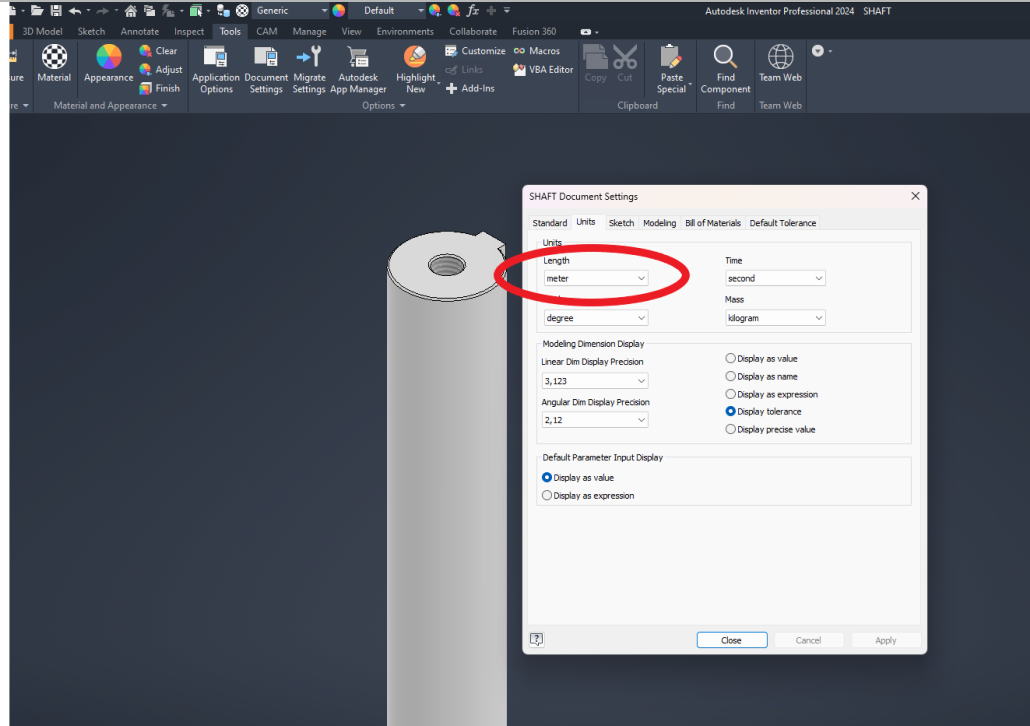The width and height of the screenshot is (1030, 726).
Task: Open the Manage ribbon tab
Action: point(309,32)
